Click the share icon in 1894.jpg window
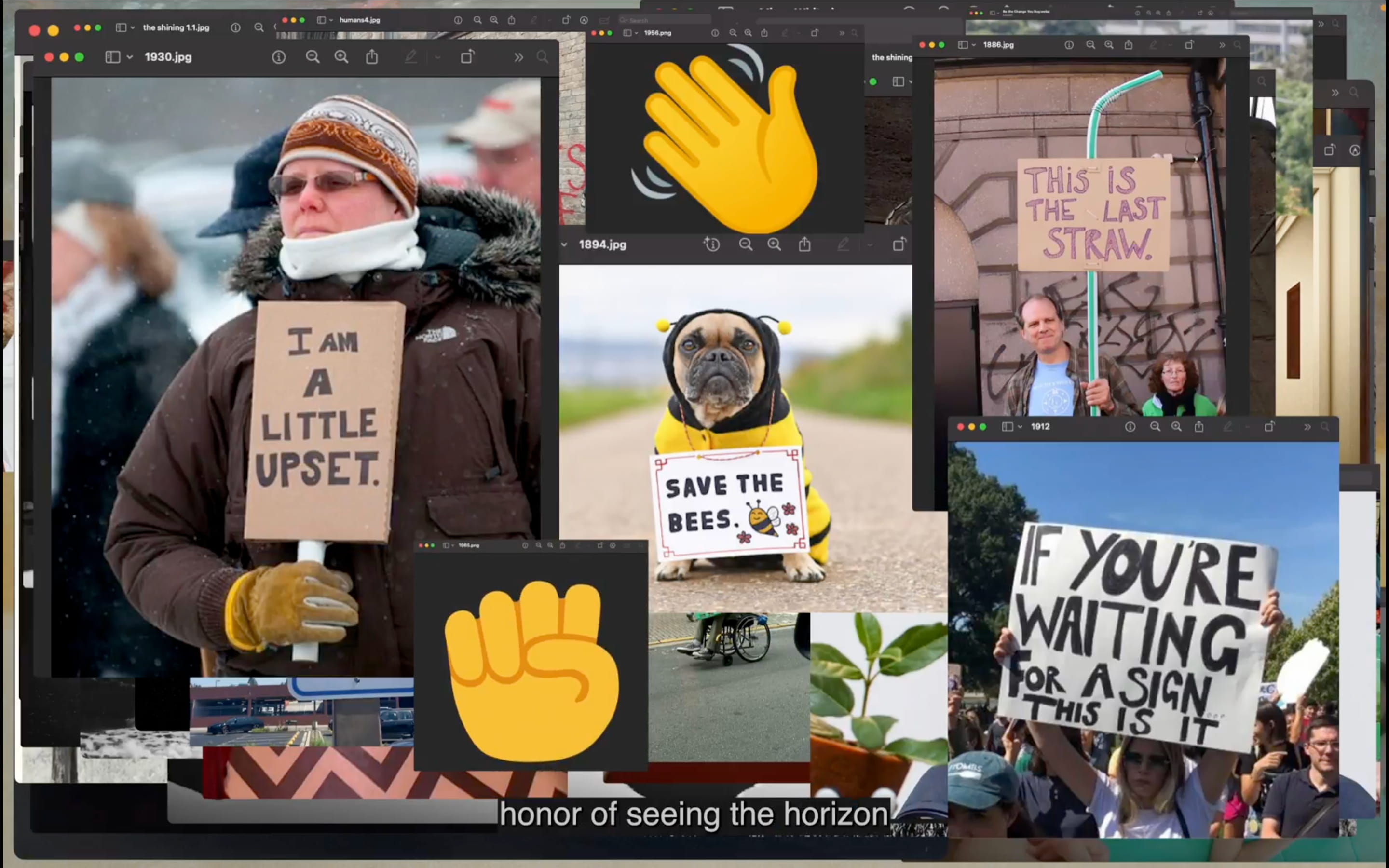The image size is (1389, 868). [804, 244]
